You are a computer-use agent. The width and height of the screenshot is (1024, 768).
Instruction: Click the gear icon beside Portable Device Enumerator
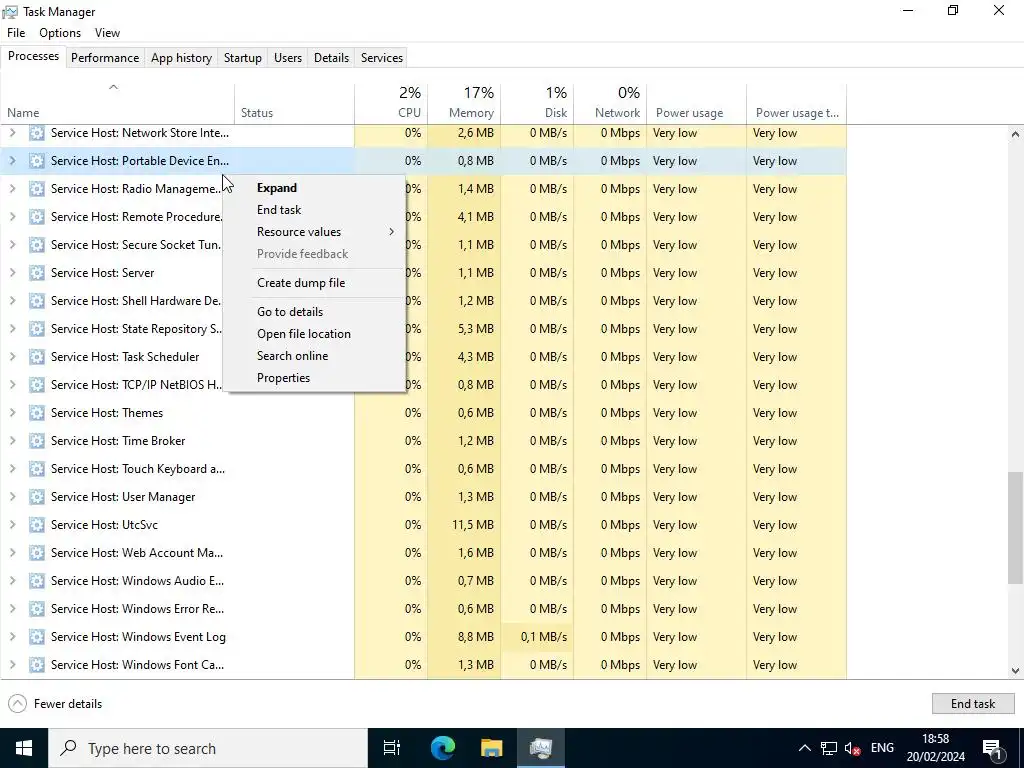[x=37, y=161]
